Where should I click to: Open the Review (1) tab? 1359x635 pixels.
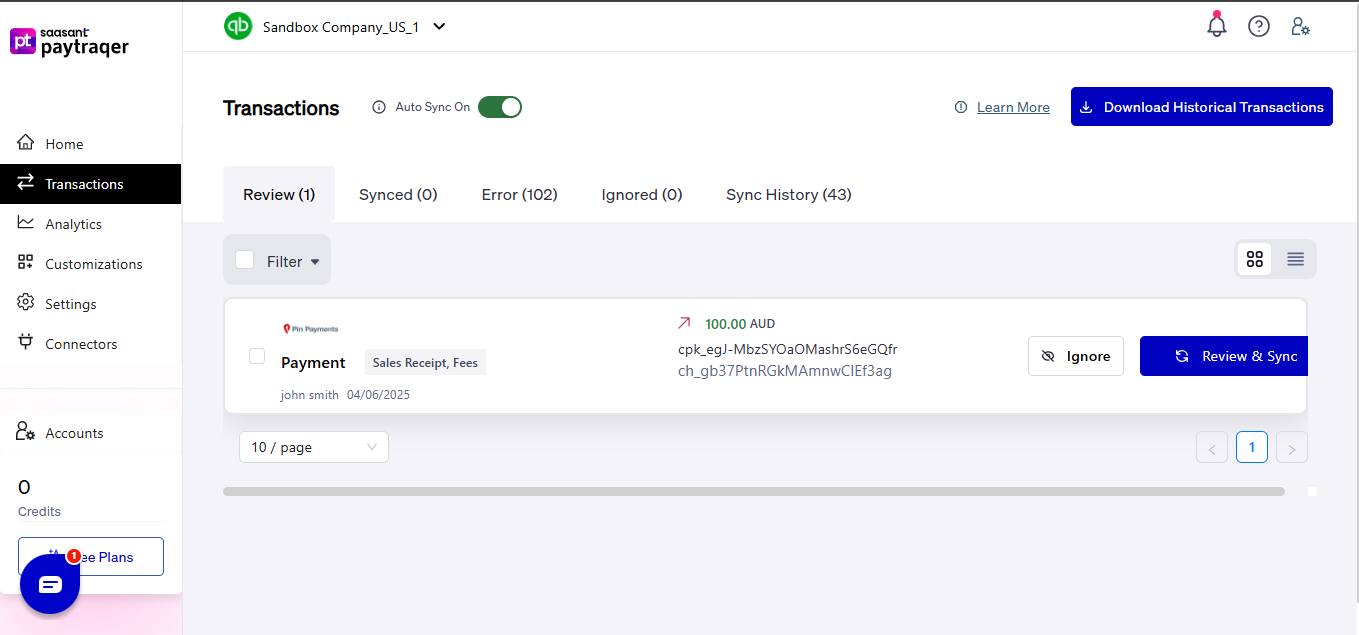tap(279, 194)
